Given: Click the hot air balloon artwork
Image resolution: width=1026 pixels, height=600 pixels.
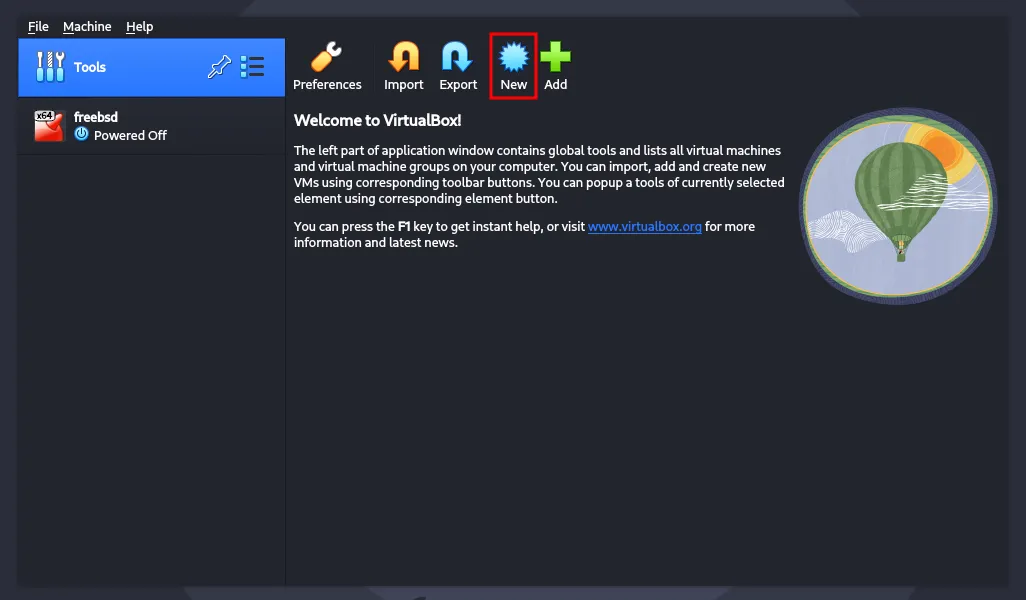Looking at the screenshot, I should pos(897,207).
